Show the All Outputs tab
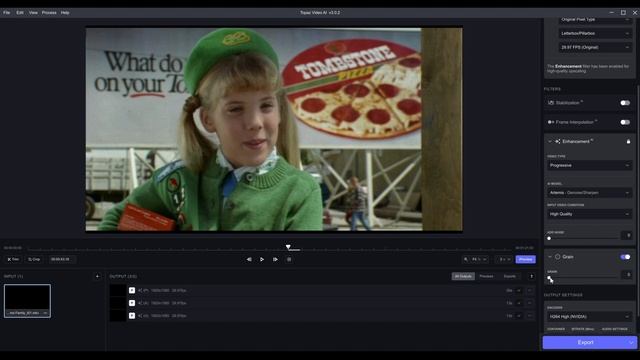This screenshot has height=360, width=640. point(463,276)
